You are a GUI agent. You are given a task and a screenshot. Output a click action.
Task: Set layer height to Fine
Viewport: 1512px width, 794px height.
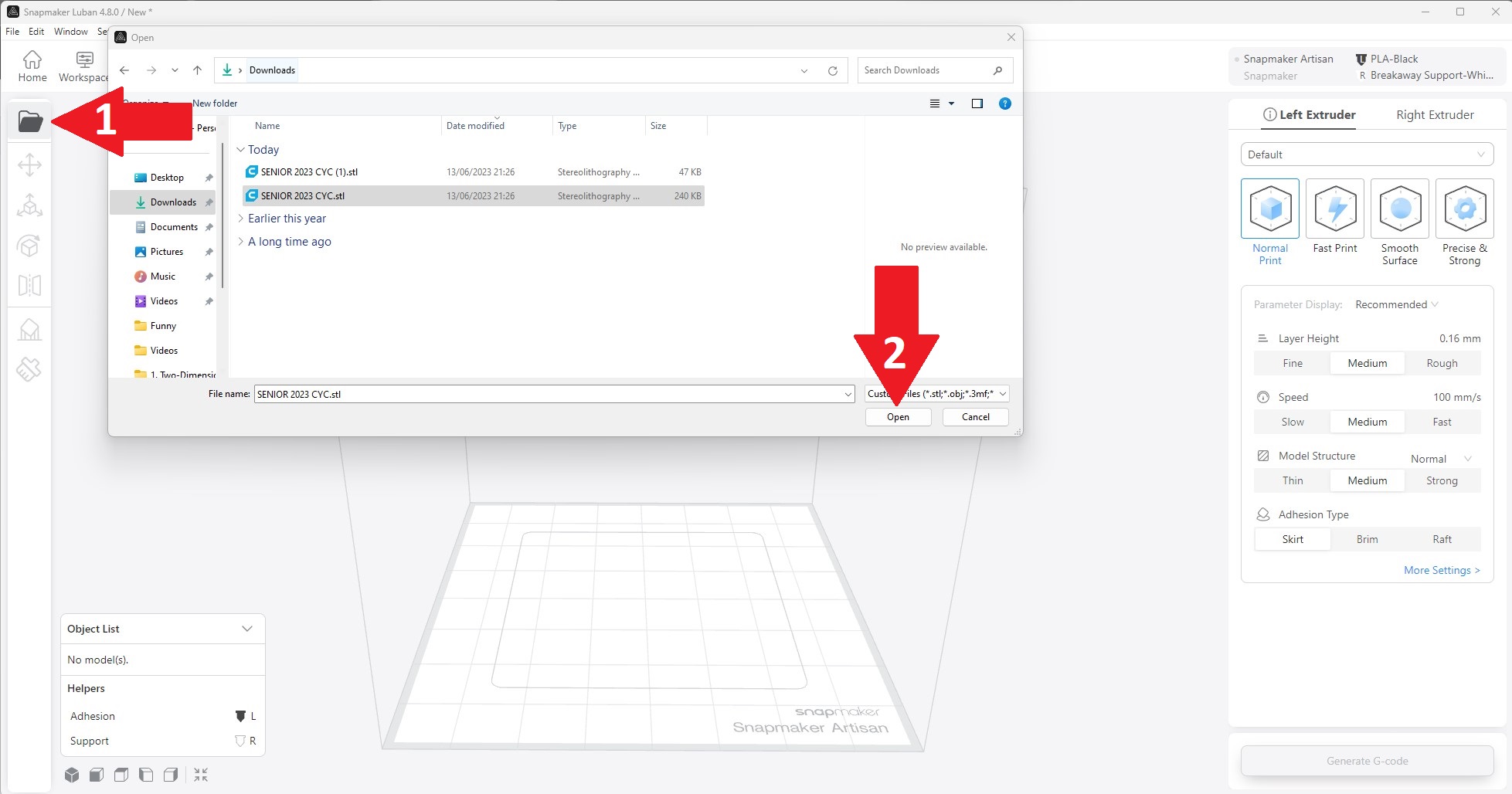coord(1292,363)
